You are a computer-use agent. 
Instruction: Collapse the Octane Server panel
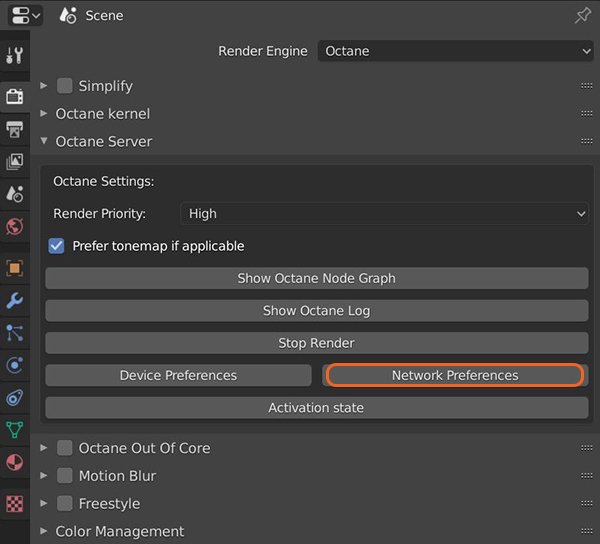coord(44,141)
